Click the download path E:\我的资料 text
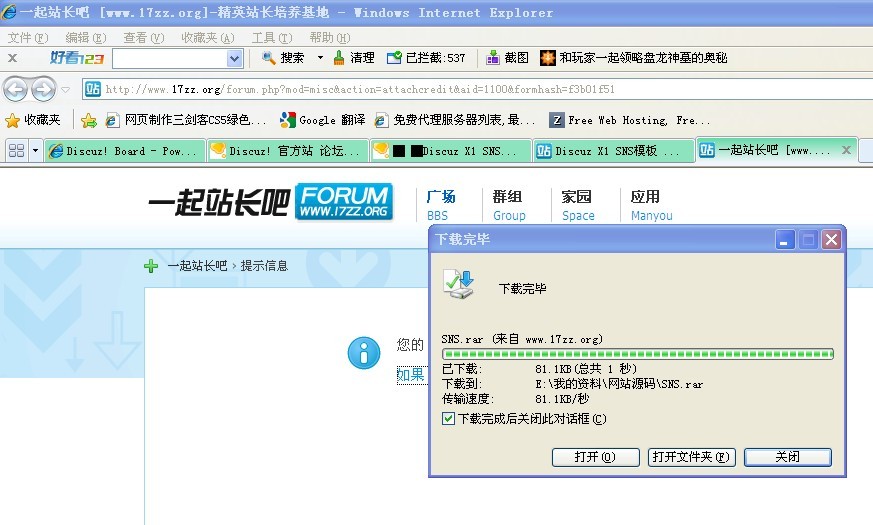This screenshot has height=525, width=873. [x=619, y=384]
